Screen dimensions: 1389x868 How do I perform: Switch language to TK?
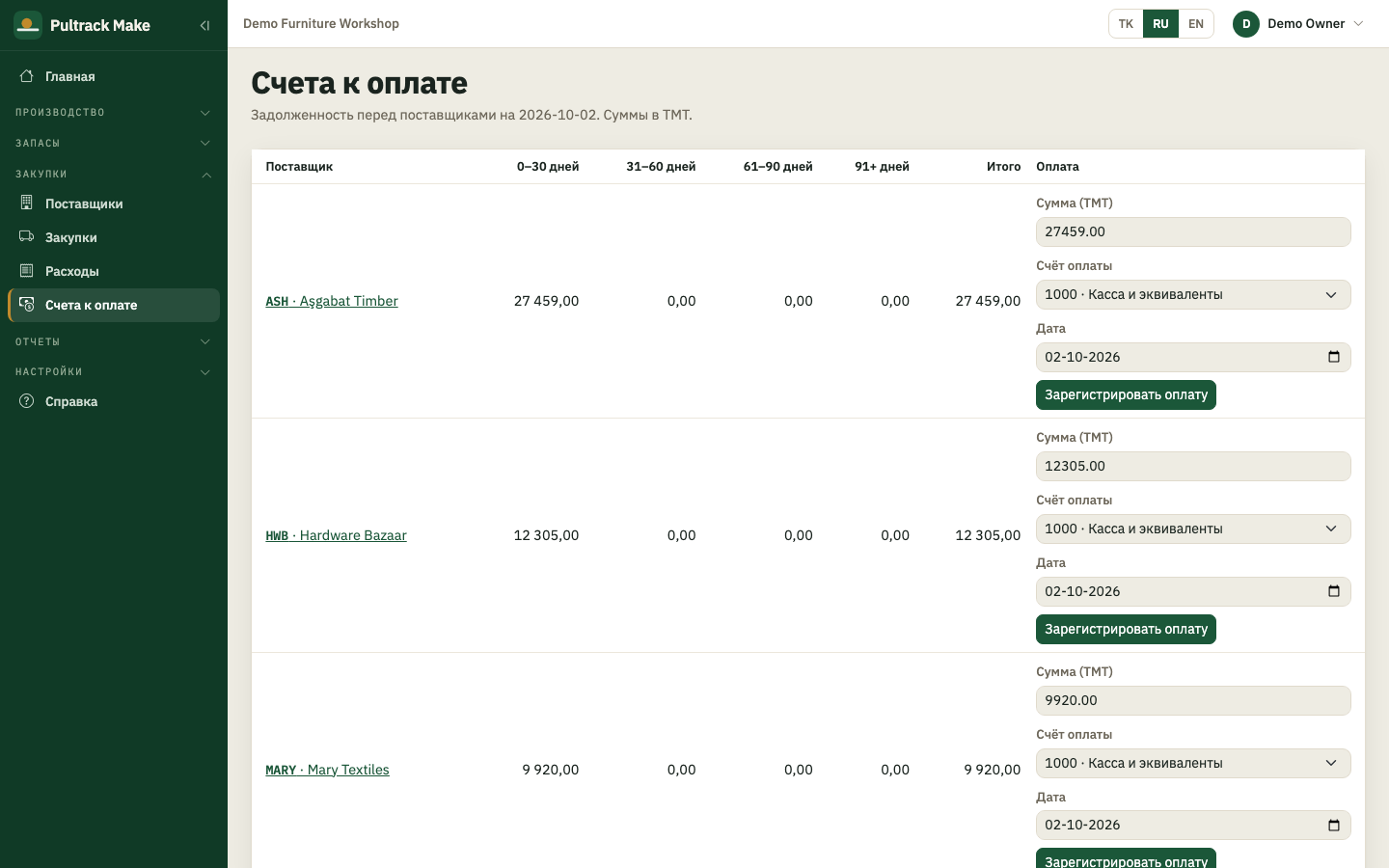1126,24
